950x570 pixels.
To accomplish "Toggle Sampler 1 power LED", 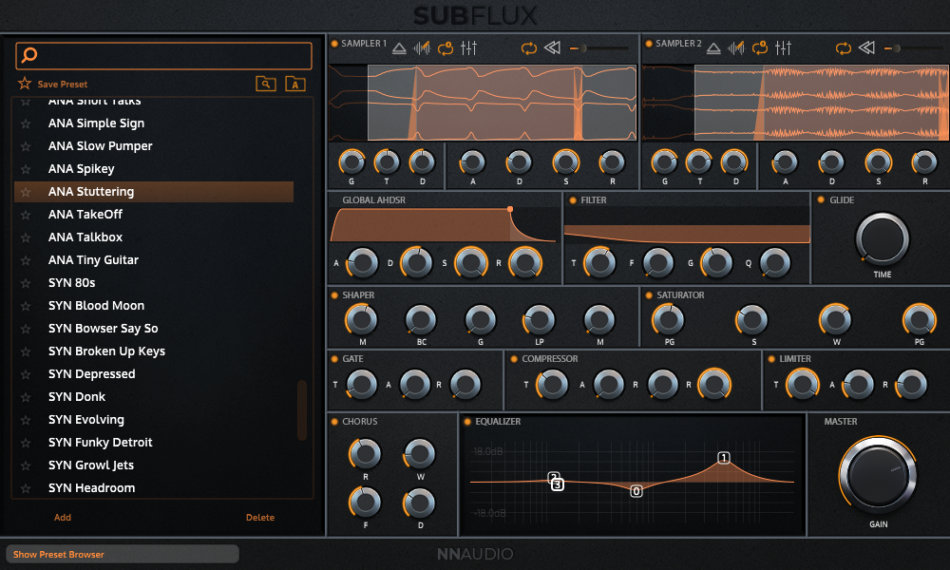I will click(334, 44).
